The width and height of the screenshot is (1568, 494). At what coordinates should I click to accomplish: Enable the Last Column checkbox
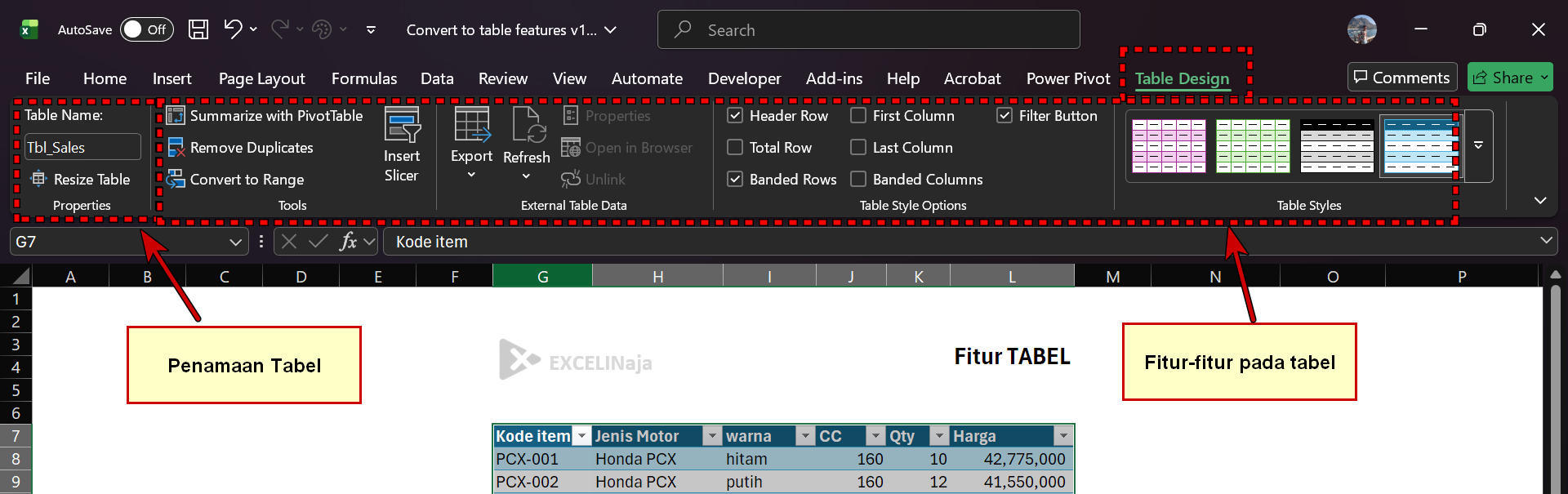[858, 148]
